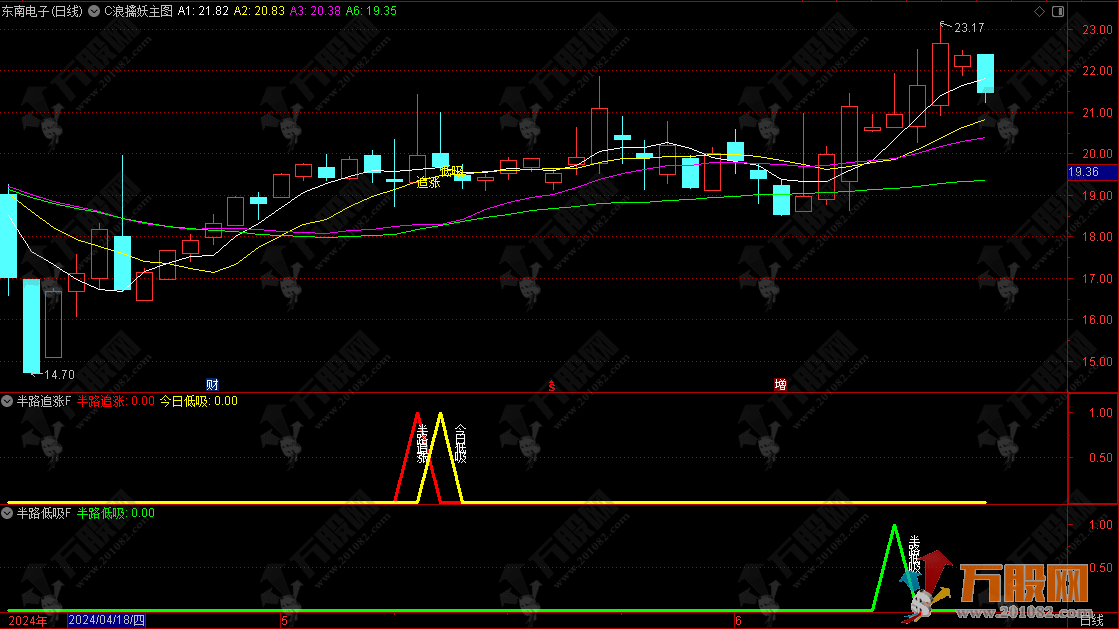Click the red S marker on timeline
This screenshot has width=1119, height=629.
click(x=552, y=386)
